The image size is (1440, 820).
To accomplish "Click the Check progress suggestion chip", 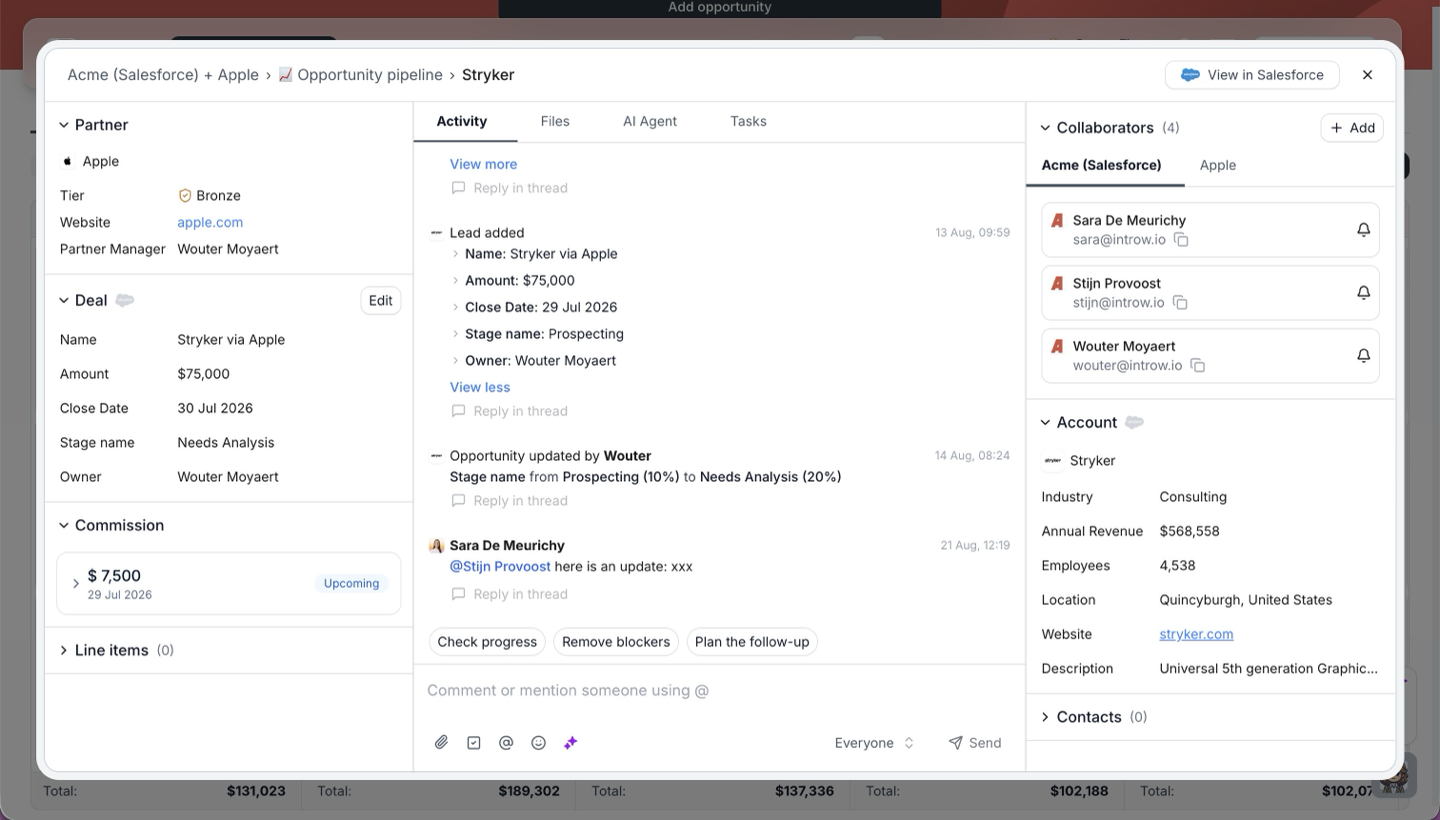I will point(487,642).
